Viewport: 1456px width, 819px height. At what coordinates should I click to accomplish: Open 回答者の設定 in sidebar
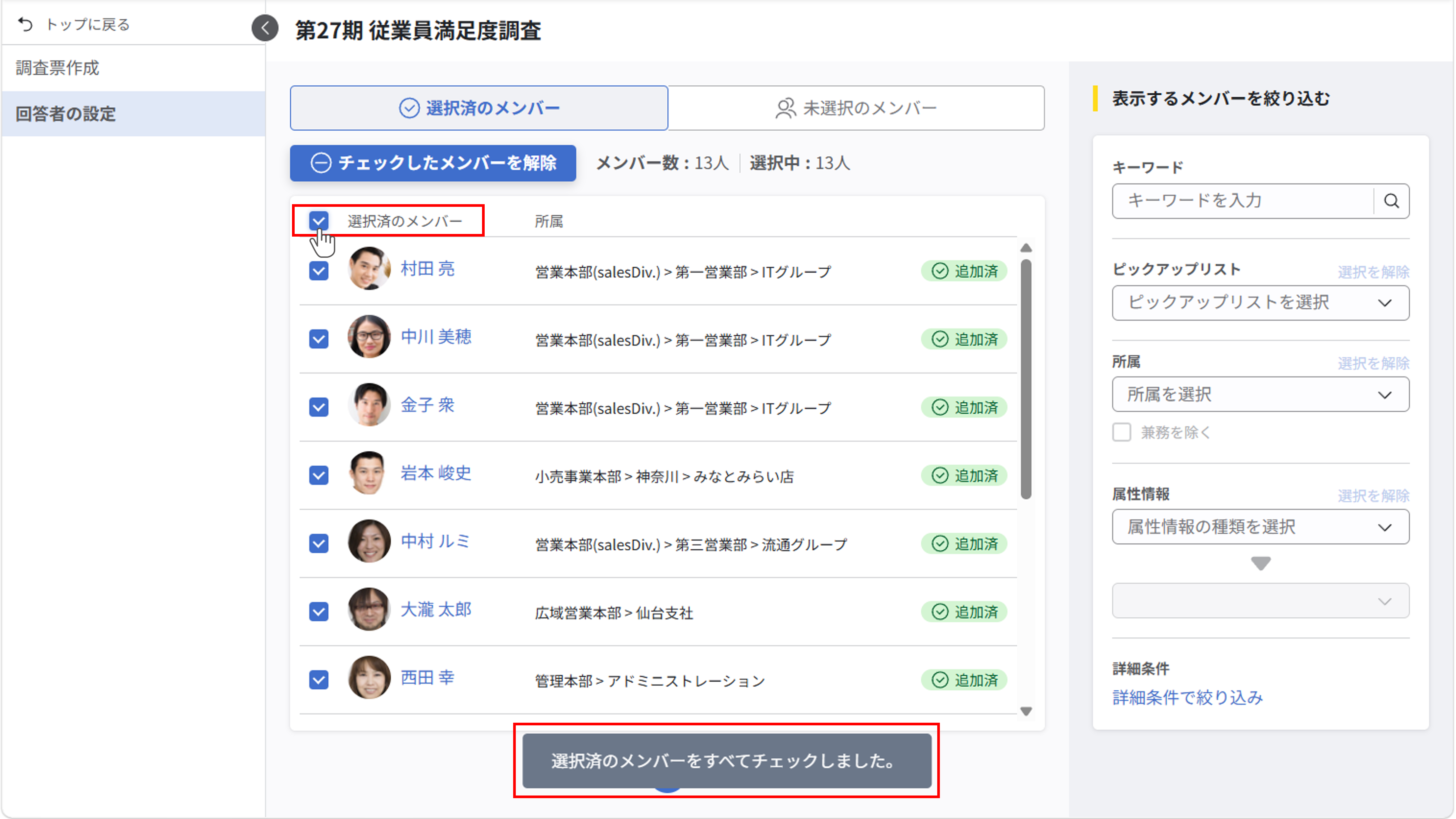click(133, 114)
